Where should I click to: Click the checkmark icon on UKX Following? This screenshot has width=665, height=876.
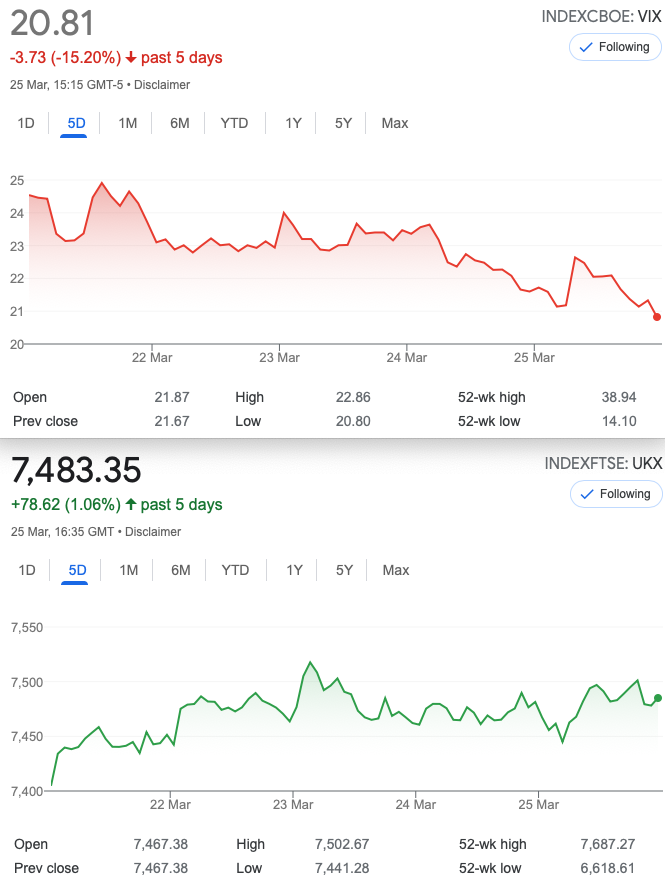click(586, 494)
